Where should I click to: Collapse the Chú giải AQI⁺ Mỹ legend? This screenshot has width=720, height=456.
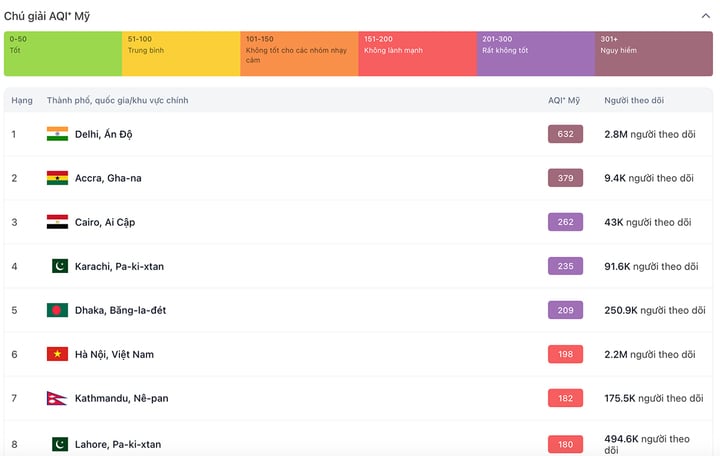click(705, 16)
